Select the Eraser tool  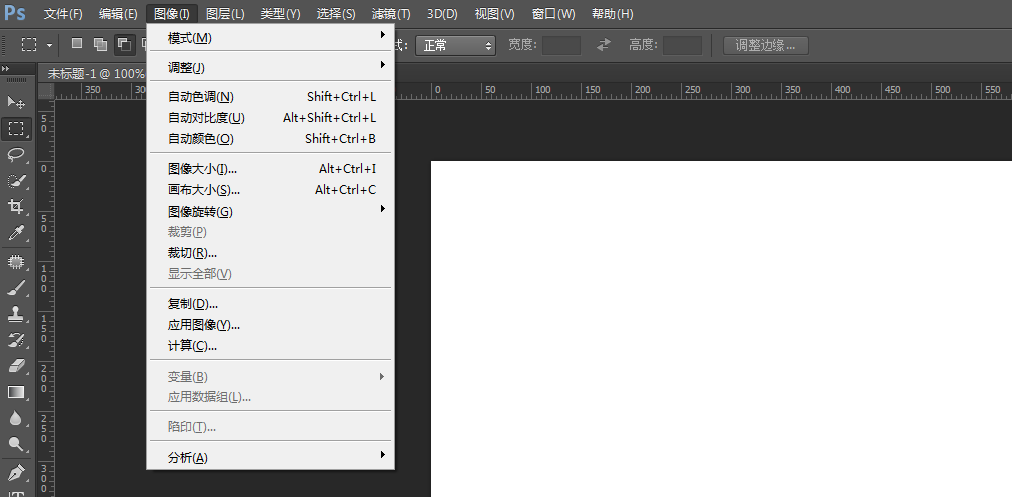15,366
